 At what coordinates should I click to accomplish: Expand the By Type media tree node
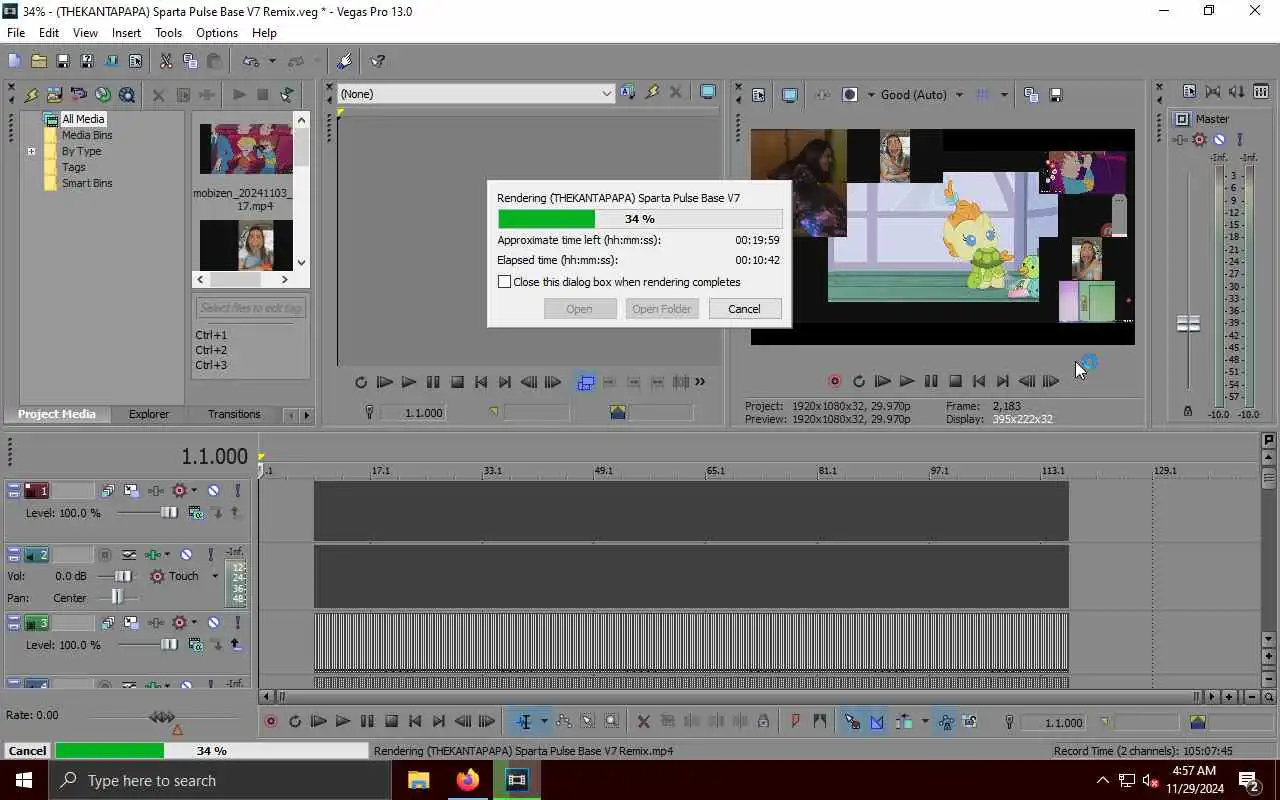click(31, 152)
